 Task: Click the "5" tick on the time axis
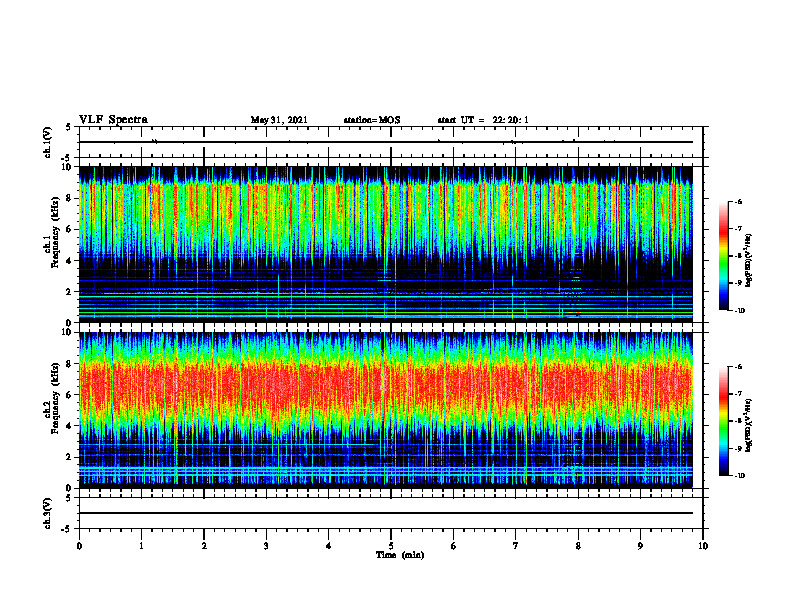[391, 546]
